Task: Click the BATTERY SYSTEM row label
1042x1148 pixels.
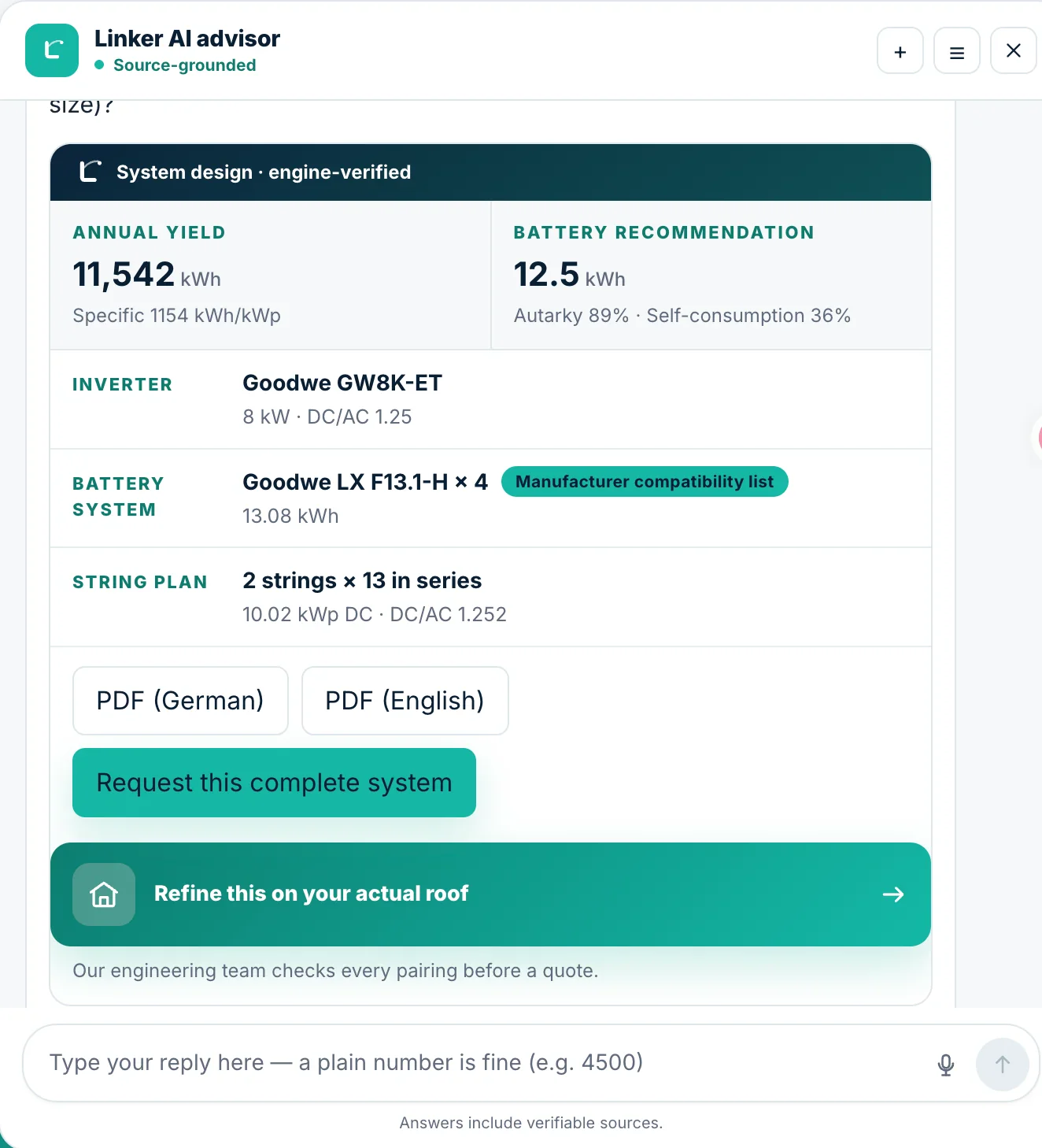Action: [119, 497]
